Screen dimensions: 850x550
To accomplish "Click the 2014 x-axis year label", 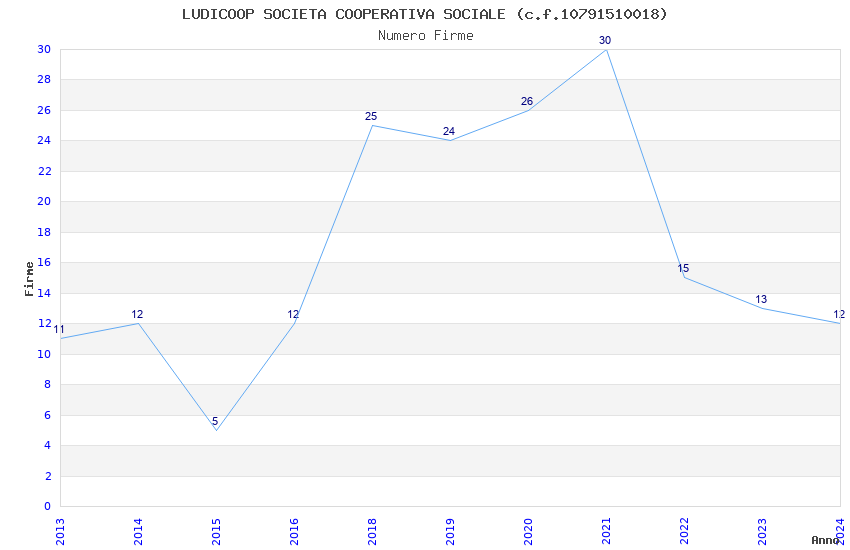I will (138, 531).
